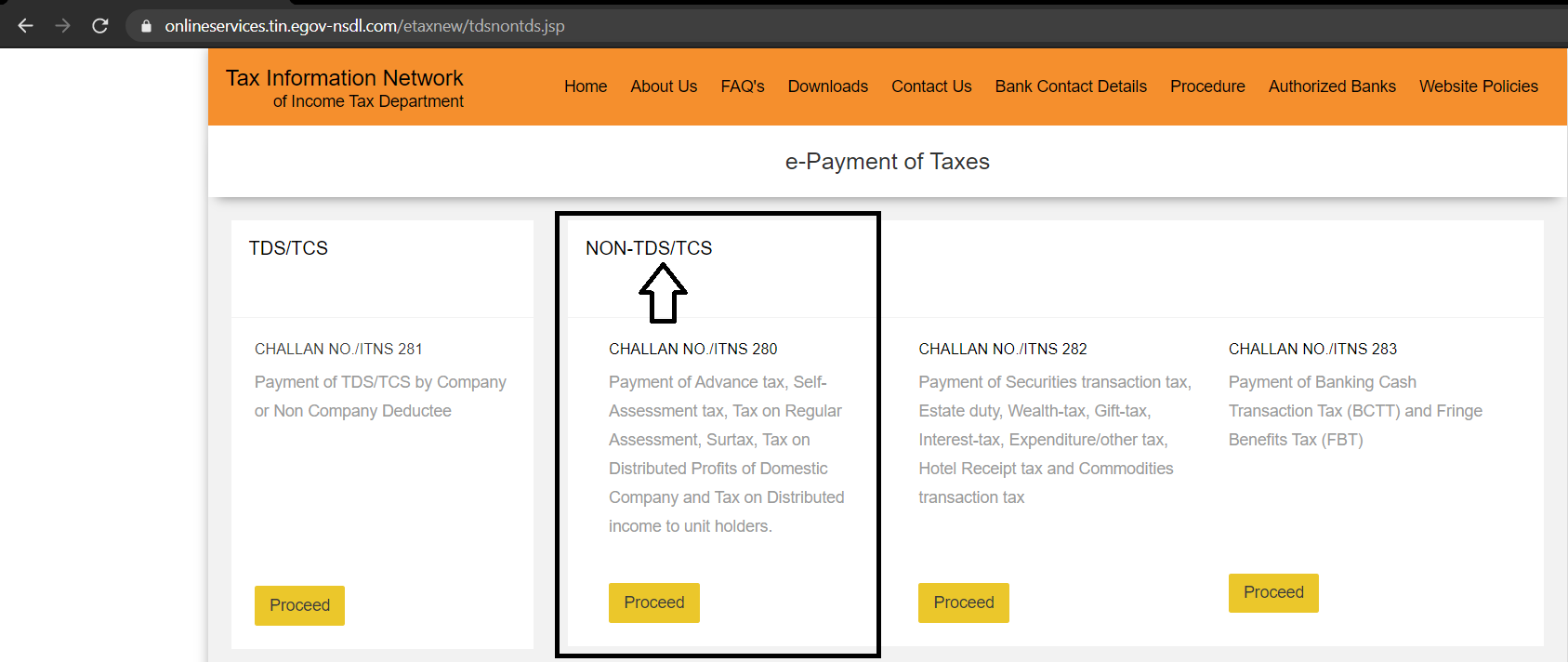Open the Home menu item
This screenshot has width=1568, height=662.
(586, 86)
